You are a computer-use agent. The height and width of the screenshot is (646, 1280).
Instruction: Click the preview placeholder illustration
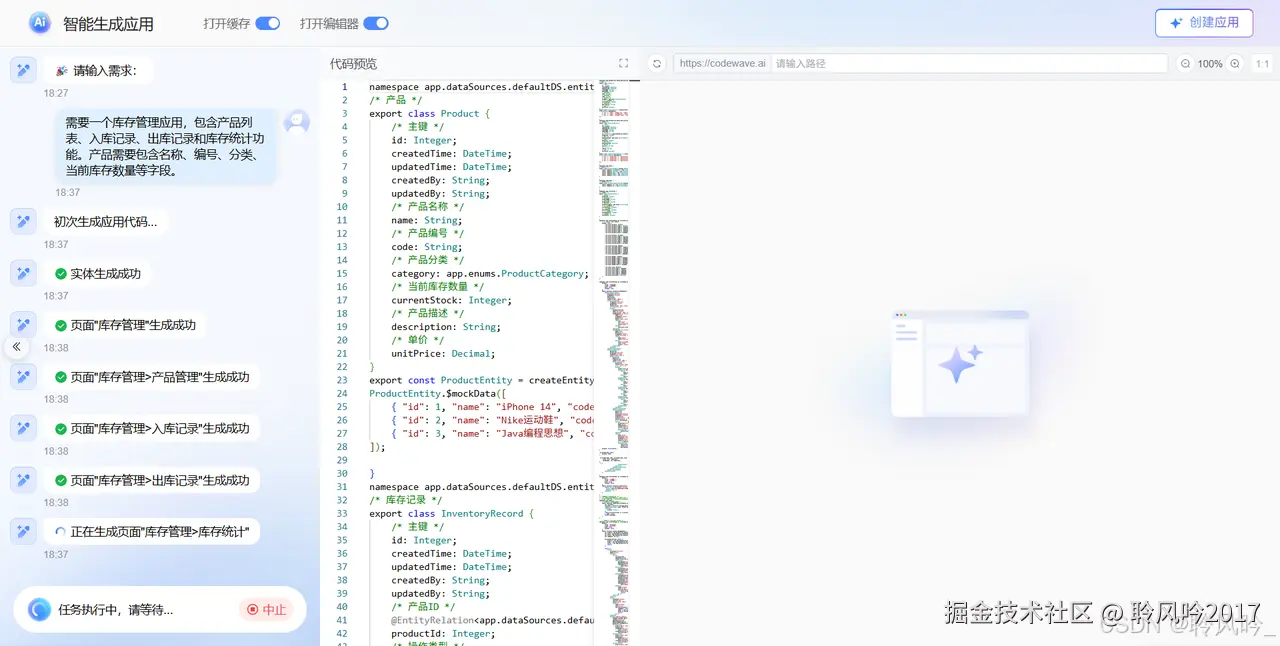click(960, 363)
